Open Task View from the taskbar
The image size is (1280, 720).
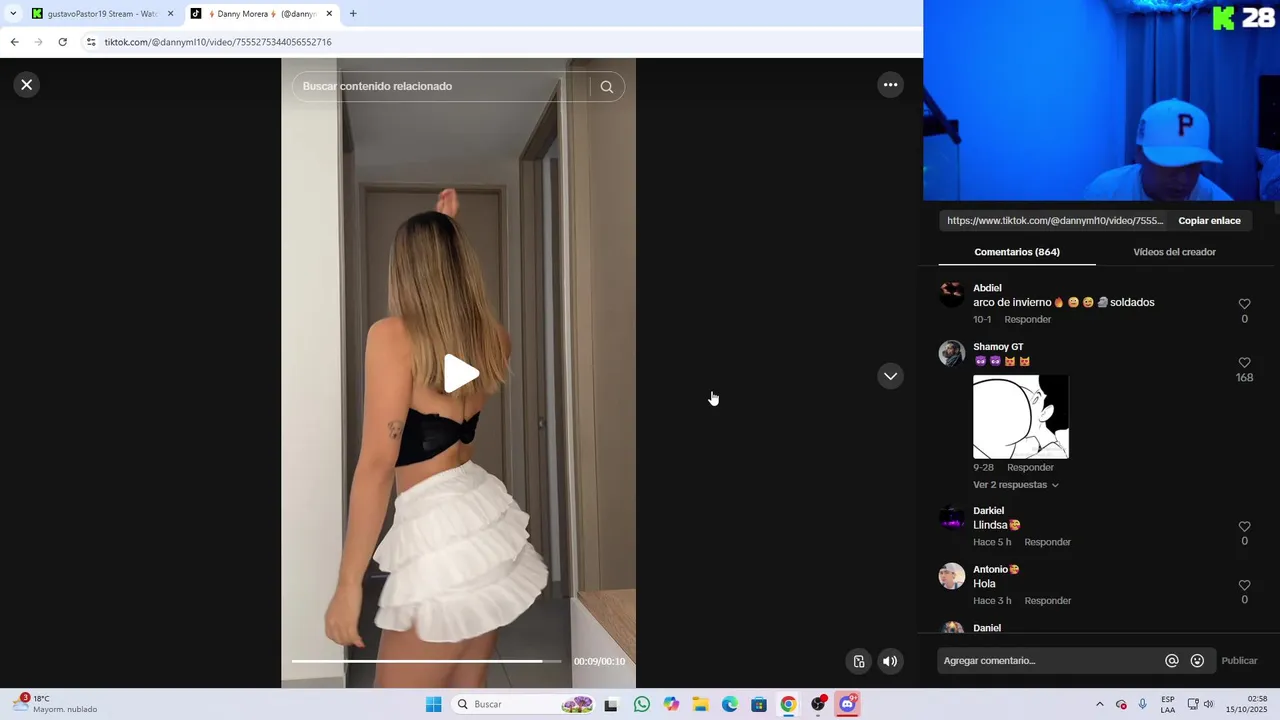pos(611,705)
